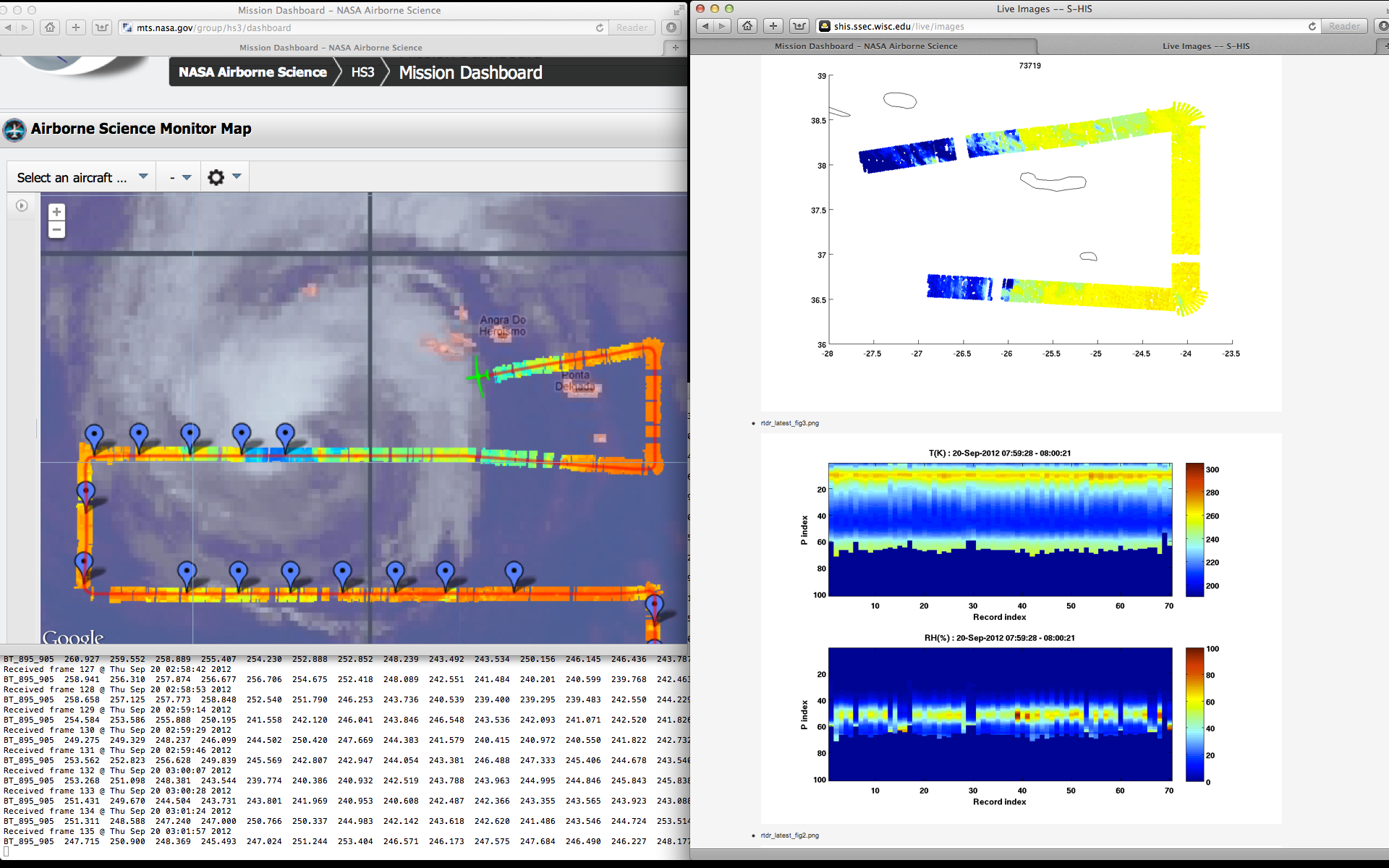Go home in the right browser window

click(747, 26)
